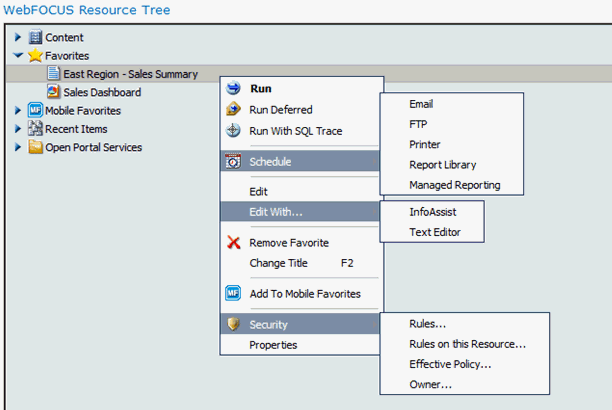
Task: Click the Recent Items icon
Action: point(35,128)
